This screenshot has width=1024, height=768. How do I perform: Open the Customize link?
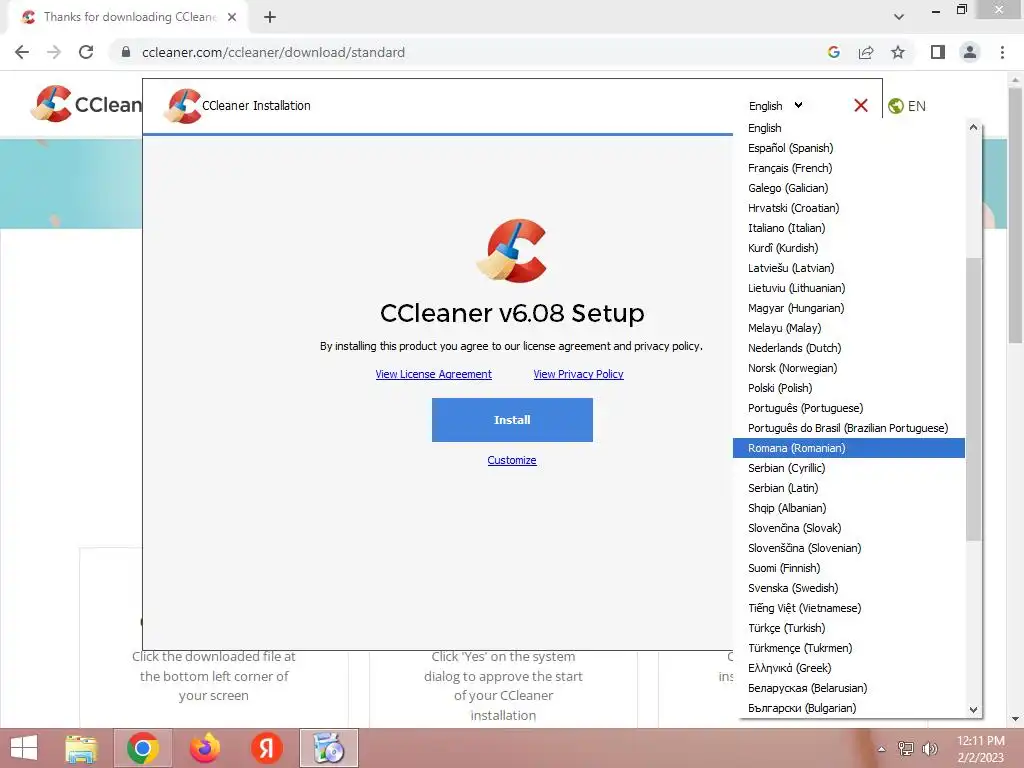tap(512, 460)
